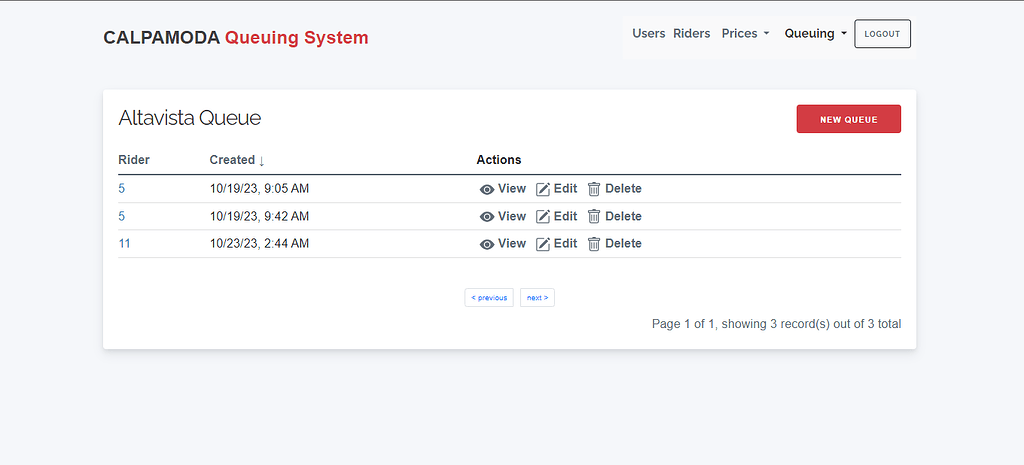The image size is (1024, 465).
Task: Go to the Riders page
Action: click(691, 34)
